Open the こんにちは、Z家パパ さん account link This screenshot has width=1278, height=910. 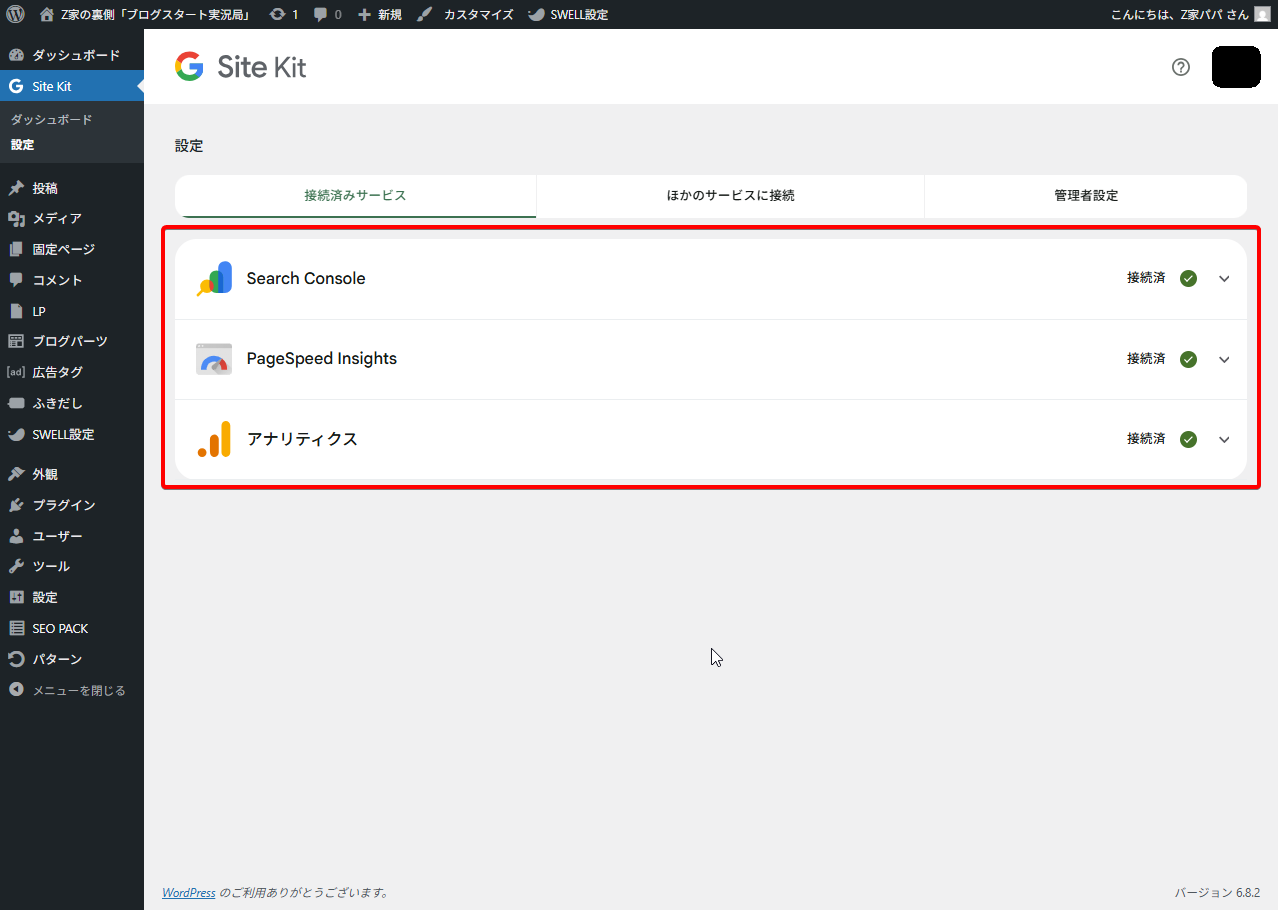(1180, 15)
